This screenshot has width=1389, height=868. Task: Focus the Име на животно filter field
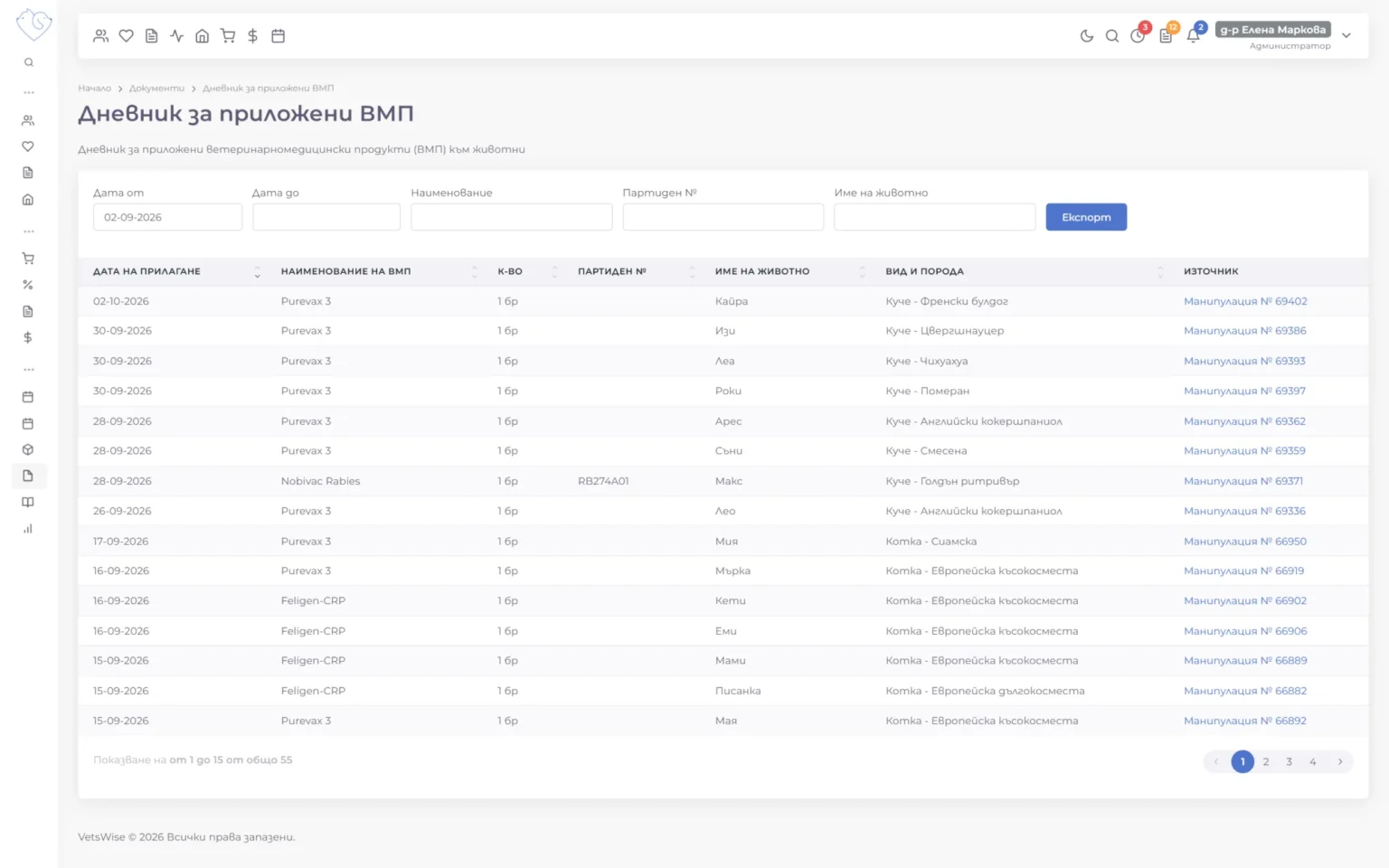pos(935,217)
